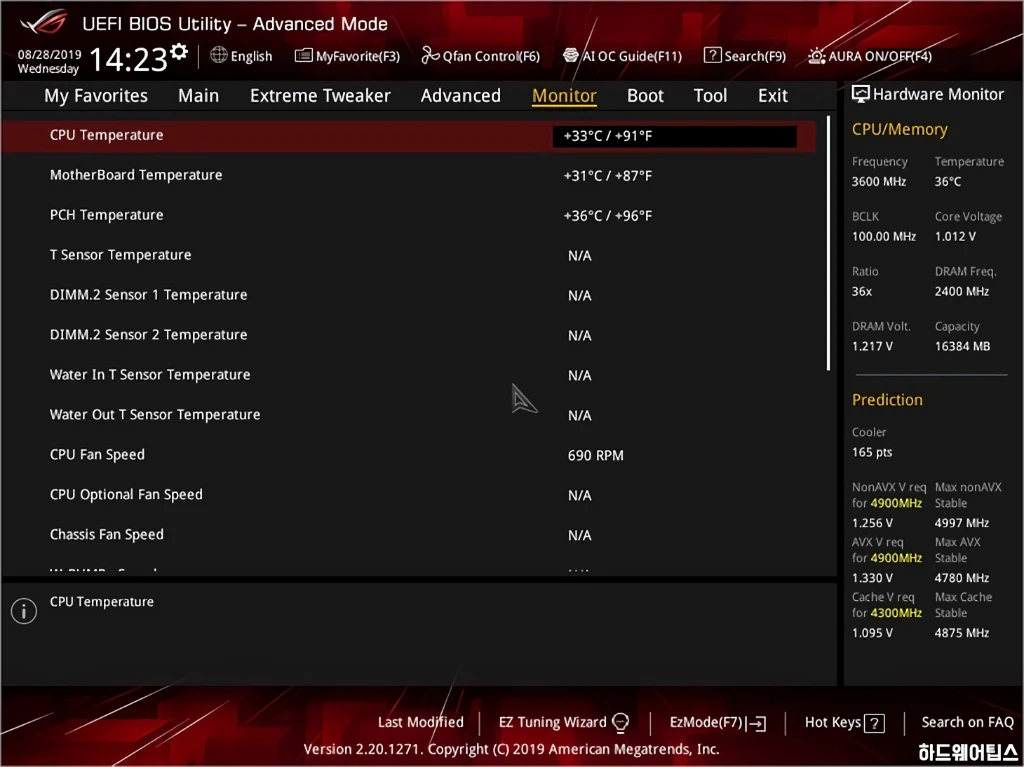Open the Qfan Control fan icon
1024x767 pixels.
(x=430, y=56)
